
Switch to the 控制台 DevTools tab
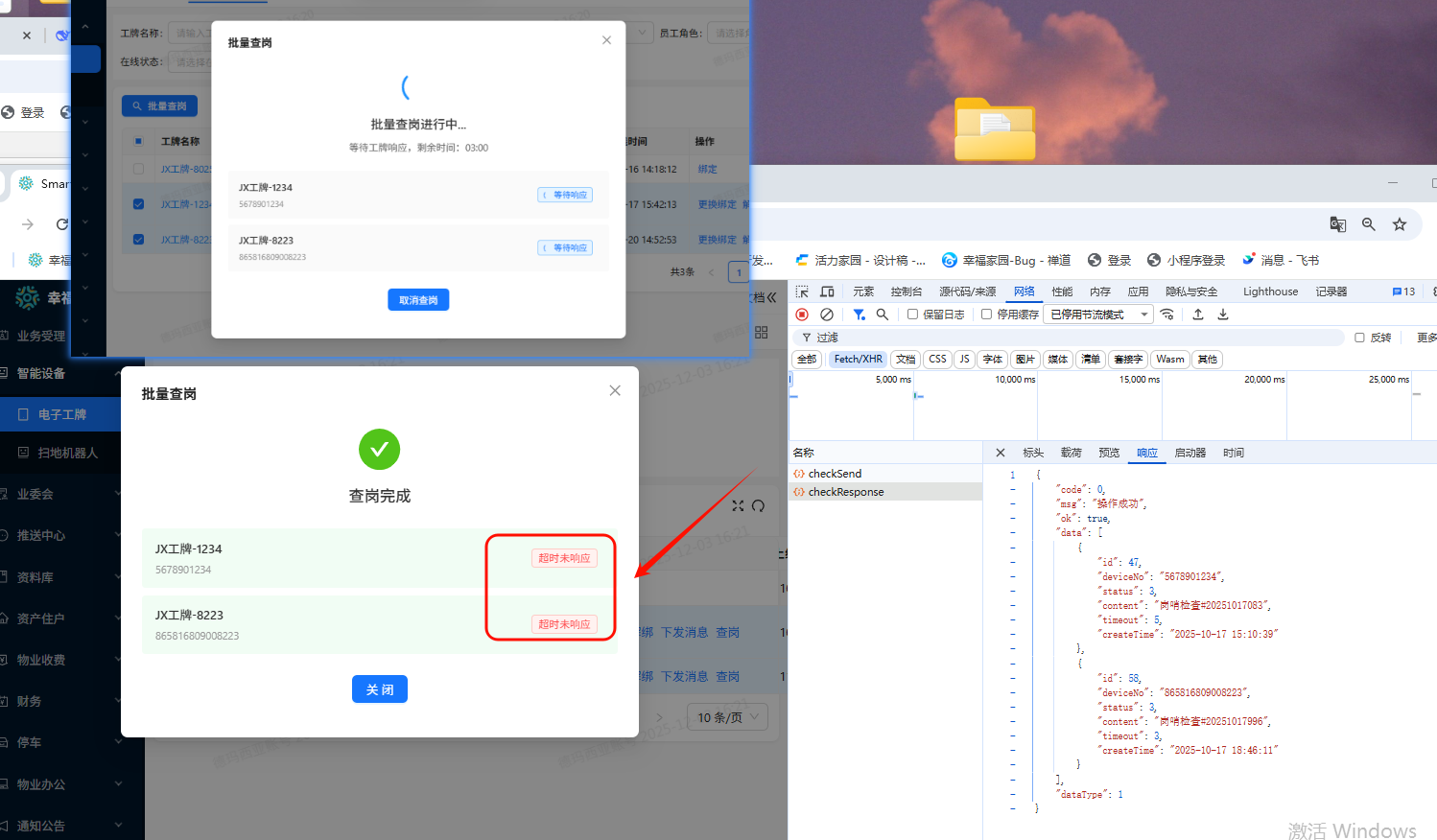(x=906, y=292)
